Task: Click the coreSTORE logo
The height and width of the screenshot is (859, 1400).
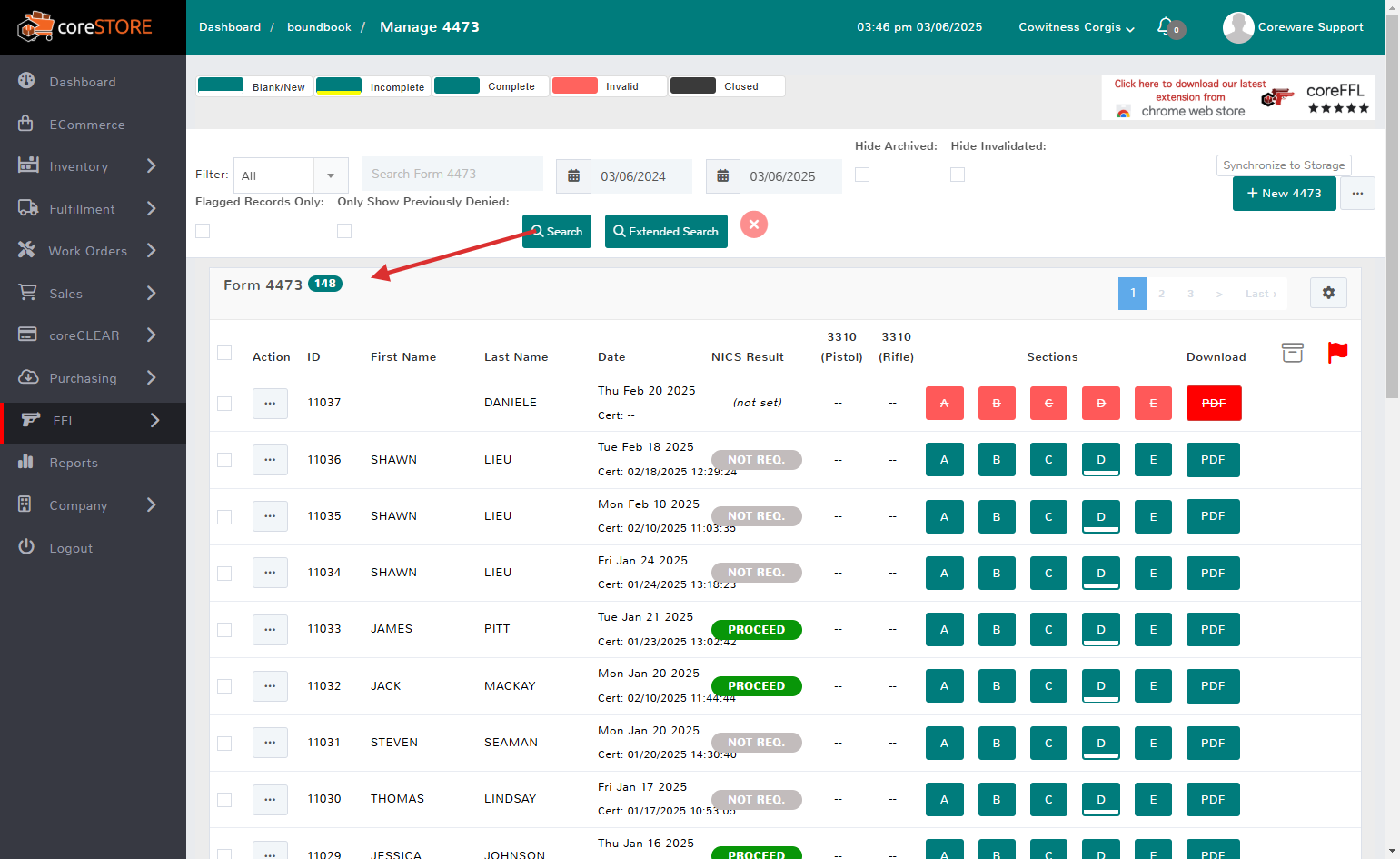Action: [x=84, y=27]
